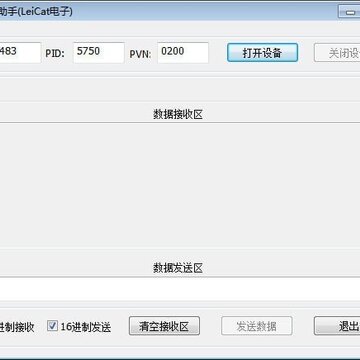Viewport: 360px width, 360px height.
Task: Click the 进制接收 label text
Action: point(17,327)
